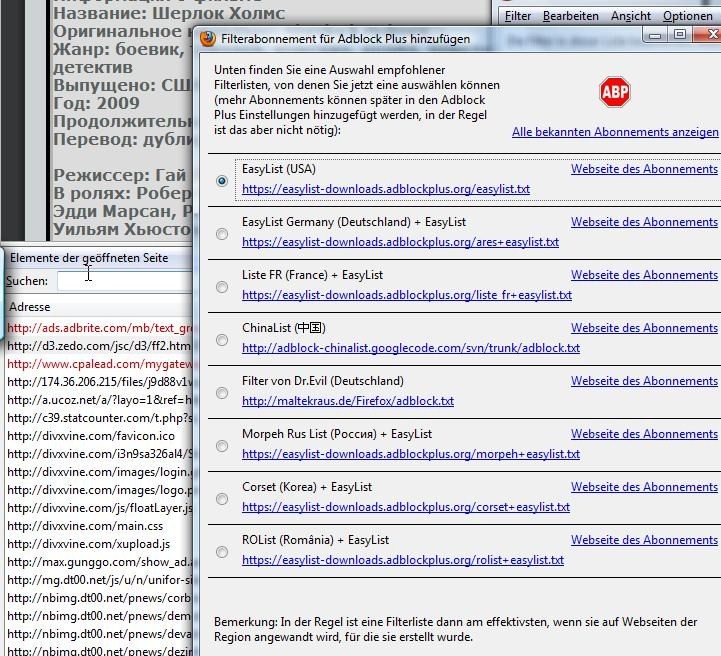This screenshot has width=721, height=656.
Task: Open Webseite des Abonnements for Liste FR
Action: 644,275
